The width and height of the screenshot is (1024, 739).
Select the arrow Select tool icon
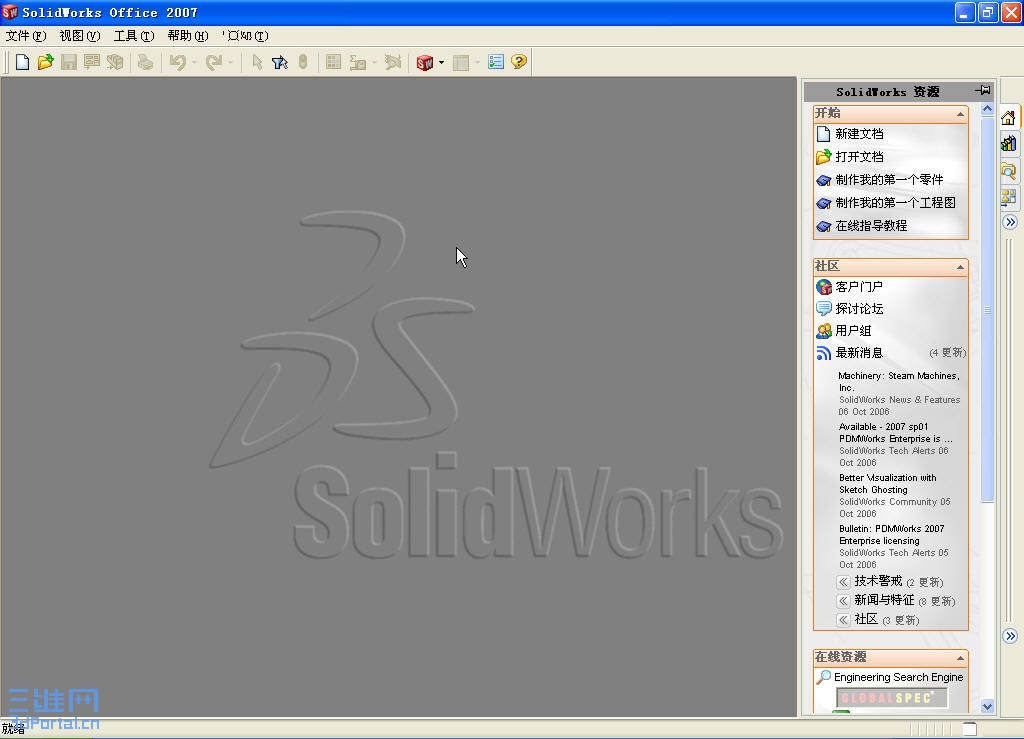(x=257, y=62)
